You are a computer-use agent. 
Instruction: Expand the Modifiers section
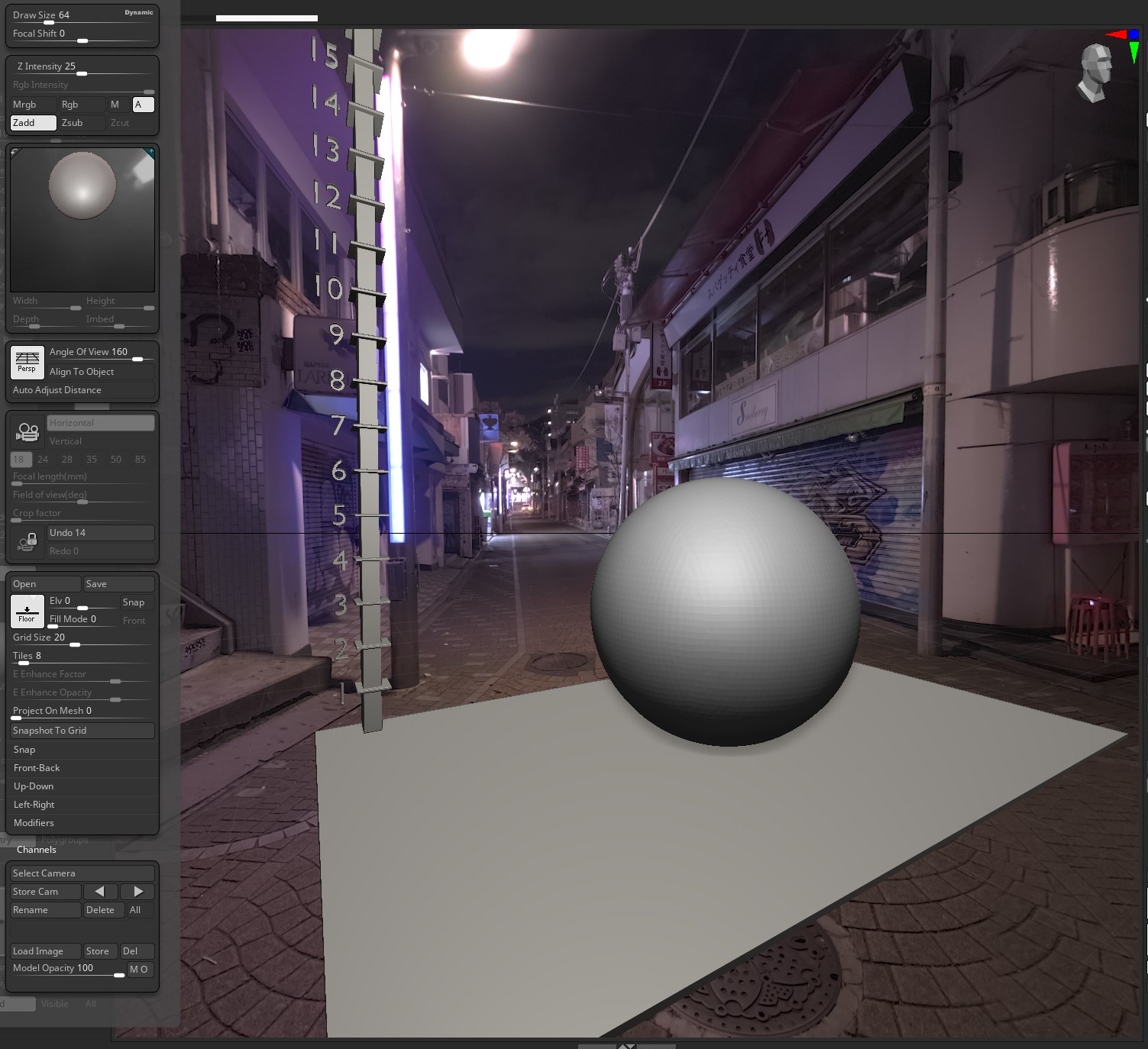34,823
